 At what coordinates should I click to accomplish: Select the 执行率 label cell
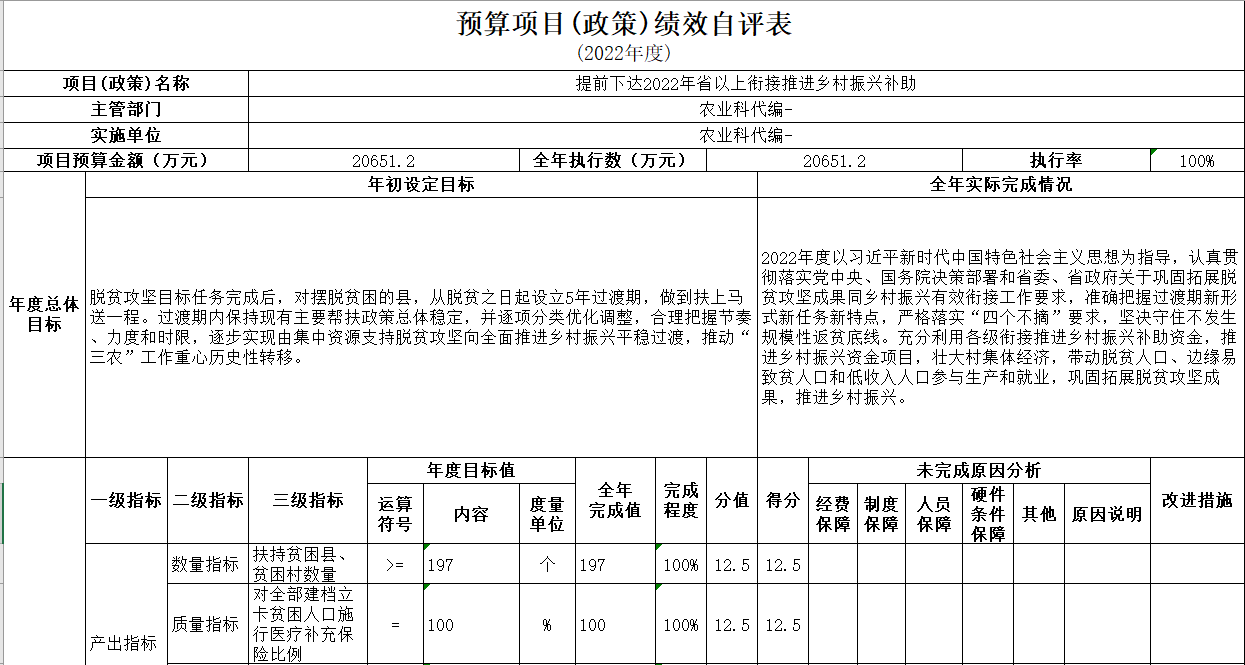pyautogui.click(x=1056, y=160)
